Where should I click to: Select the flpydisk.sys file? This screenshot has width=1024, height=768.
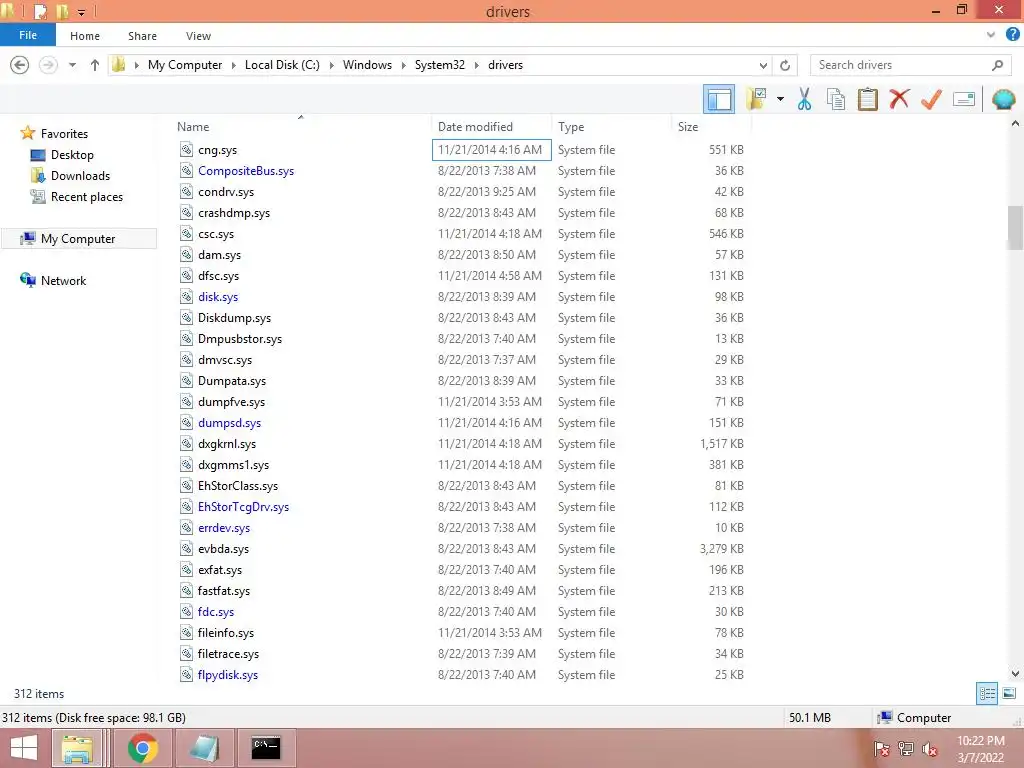(x=227, y=675)
